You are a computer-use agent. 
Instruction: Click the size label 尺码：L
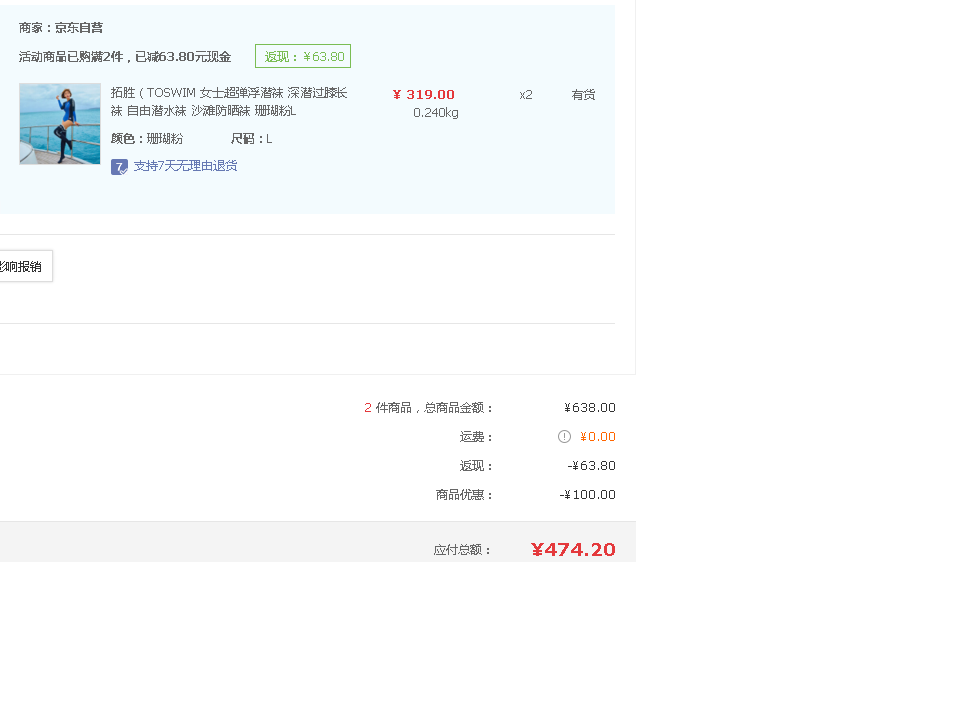(252, 139)
